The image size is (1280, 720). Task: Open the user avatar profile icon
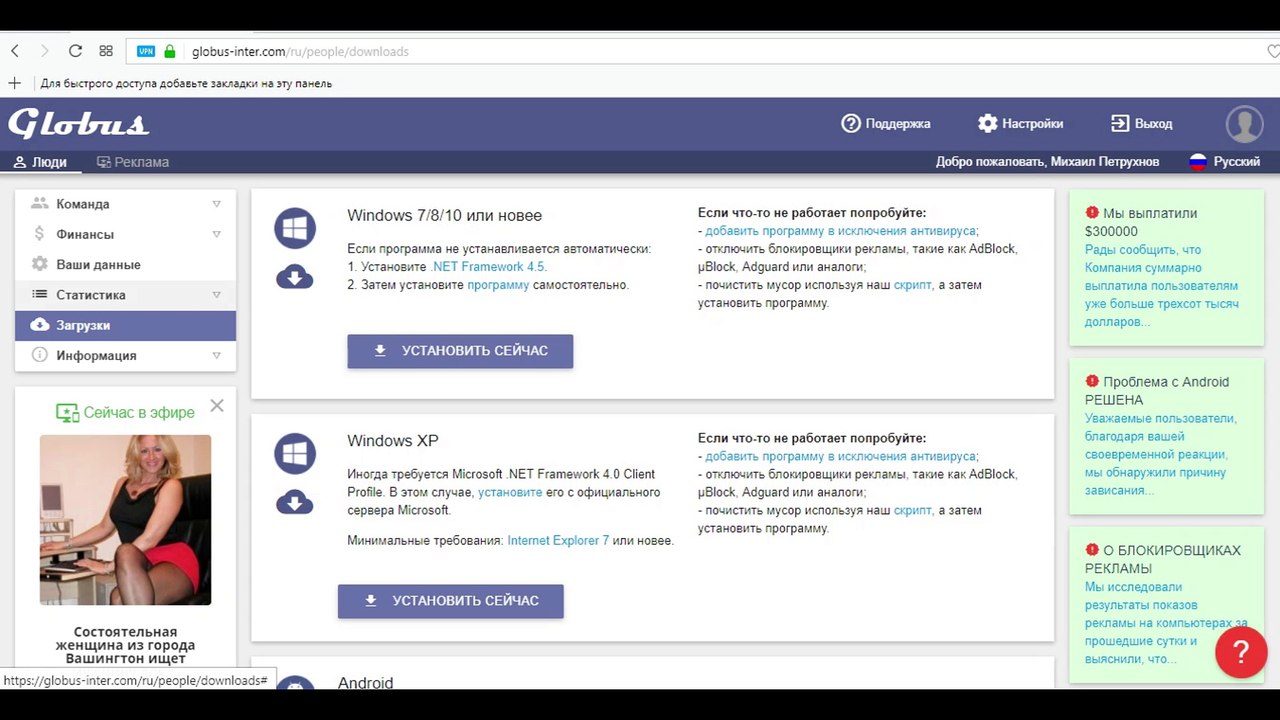[1245, 124]
